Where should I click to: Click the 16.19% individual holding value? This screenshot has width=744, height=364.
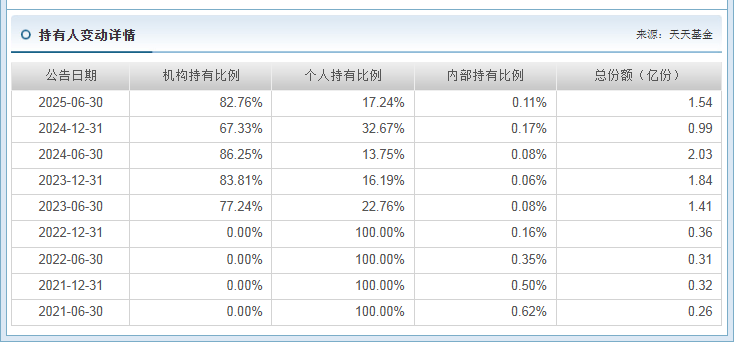click(x=383, y=181)
